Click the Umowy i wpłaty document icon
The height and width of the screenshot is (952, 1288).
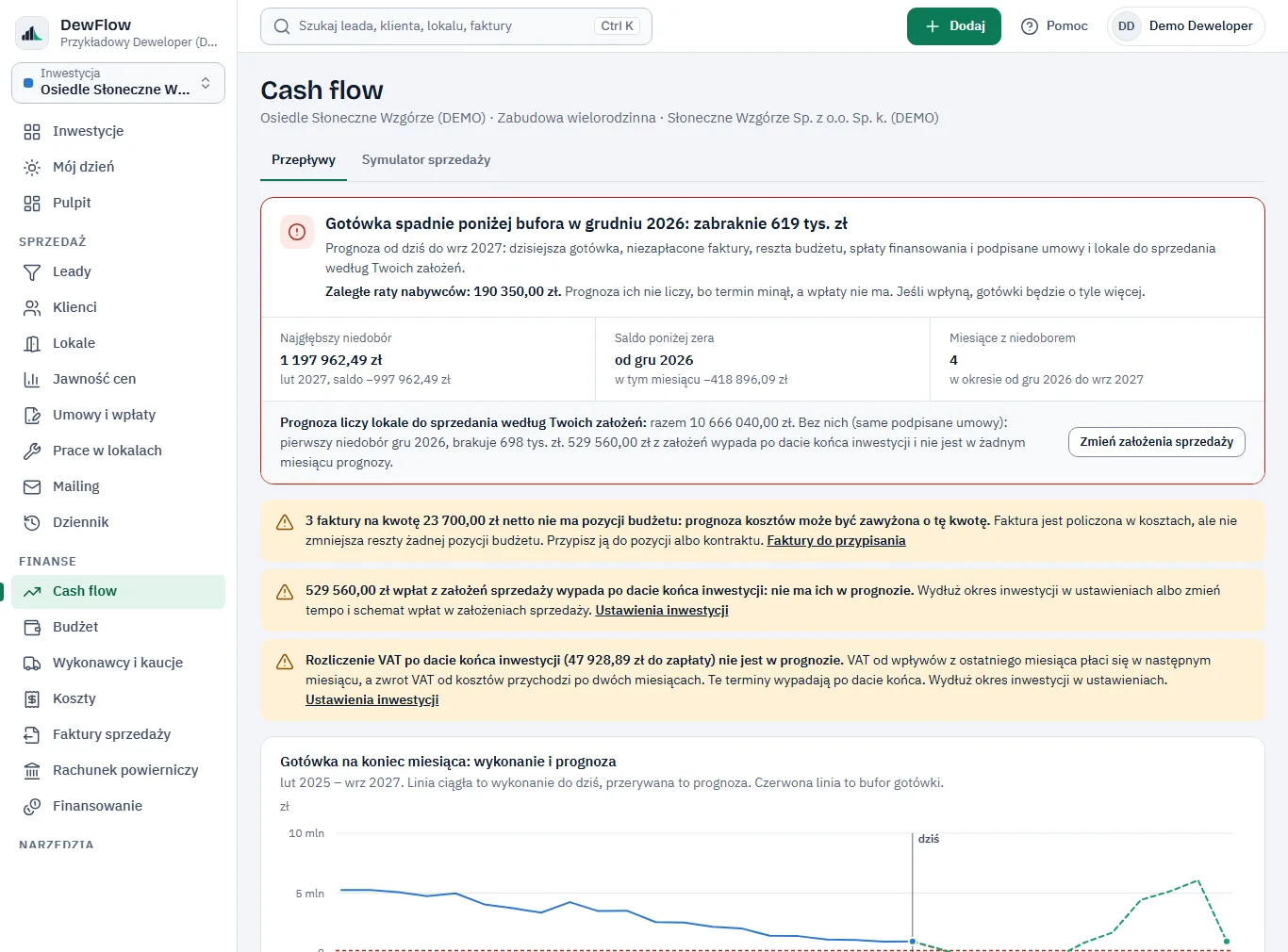pos(32,415)
